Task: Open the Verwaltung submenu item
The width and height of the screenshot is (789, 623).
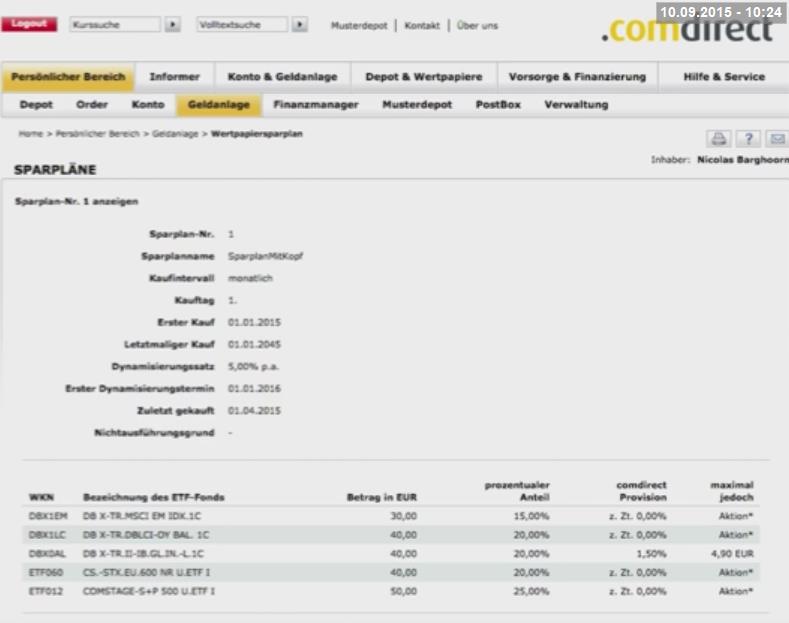Action: coord(577,105)
